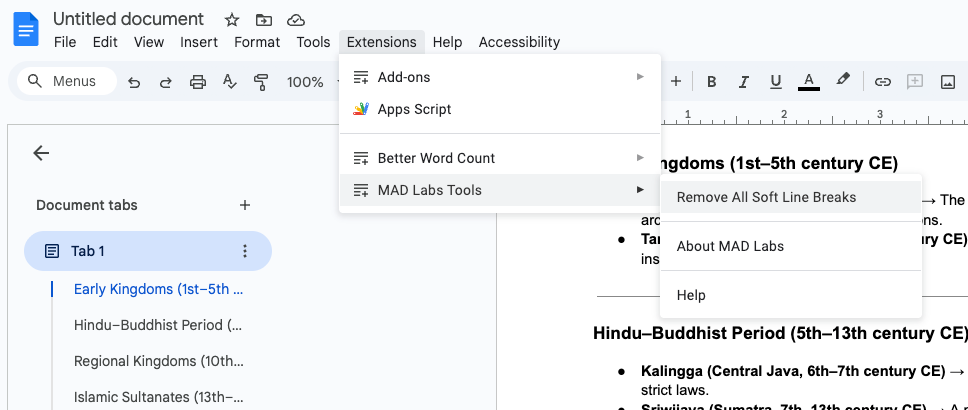This screenshot has width=968, height=410.
Task: Toggle bold formatting
Action: [711, 82]
